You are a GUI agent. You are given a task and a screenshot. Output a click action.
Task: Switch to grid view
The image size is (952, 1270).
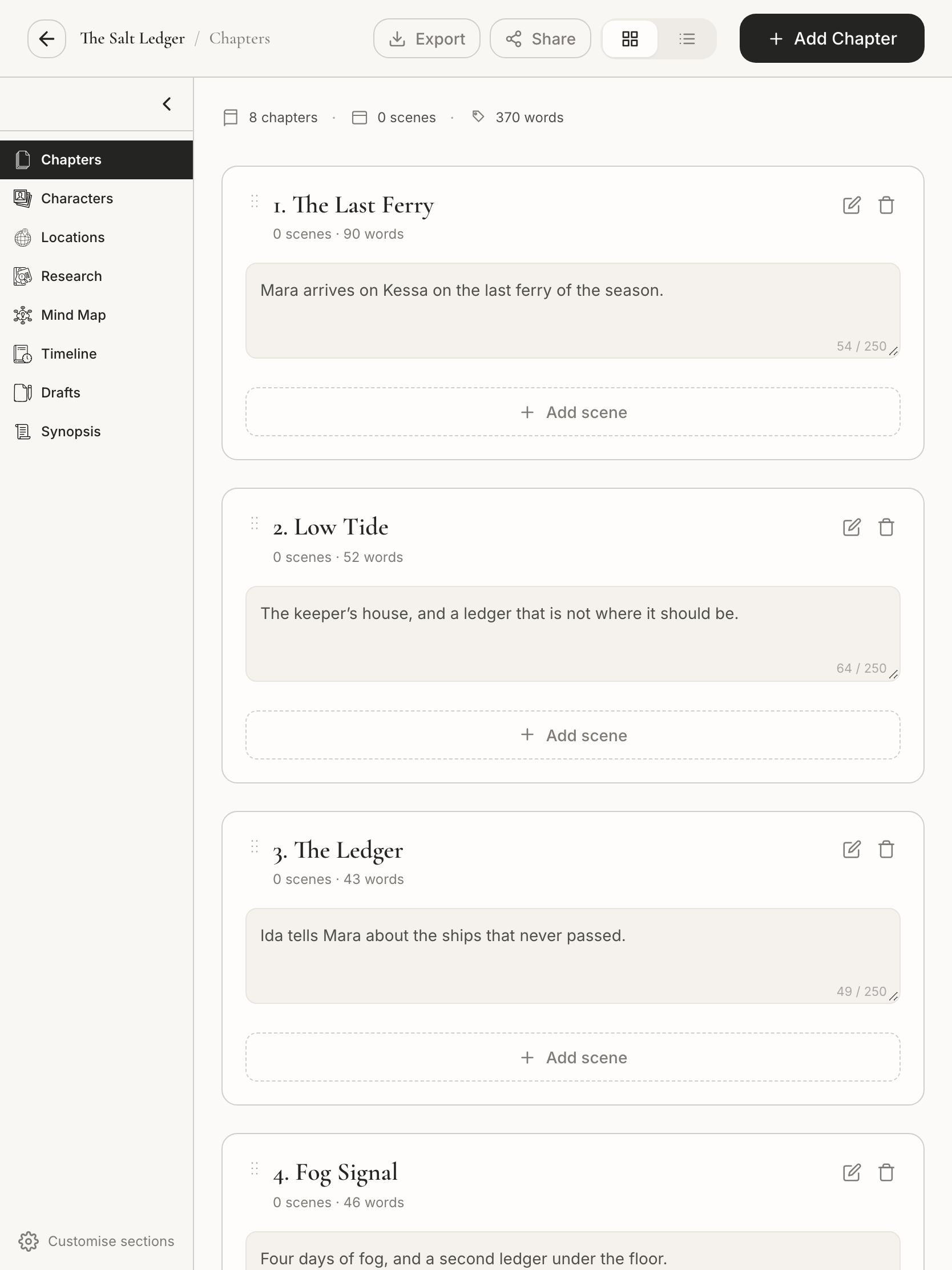point(630,38)
